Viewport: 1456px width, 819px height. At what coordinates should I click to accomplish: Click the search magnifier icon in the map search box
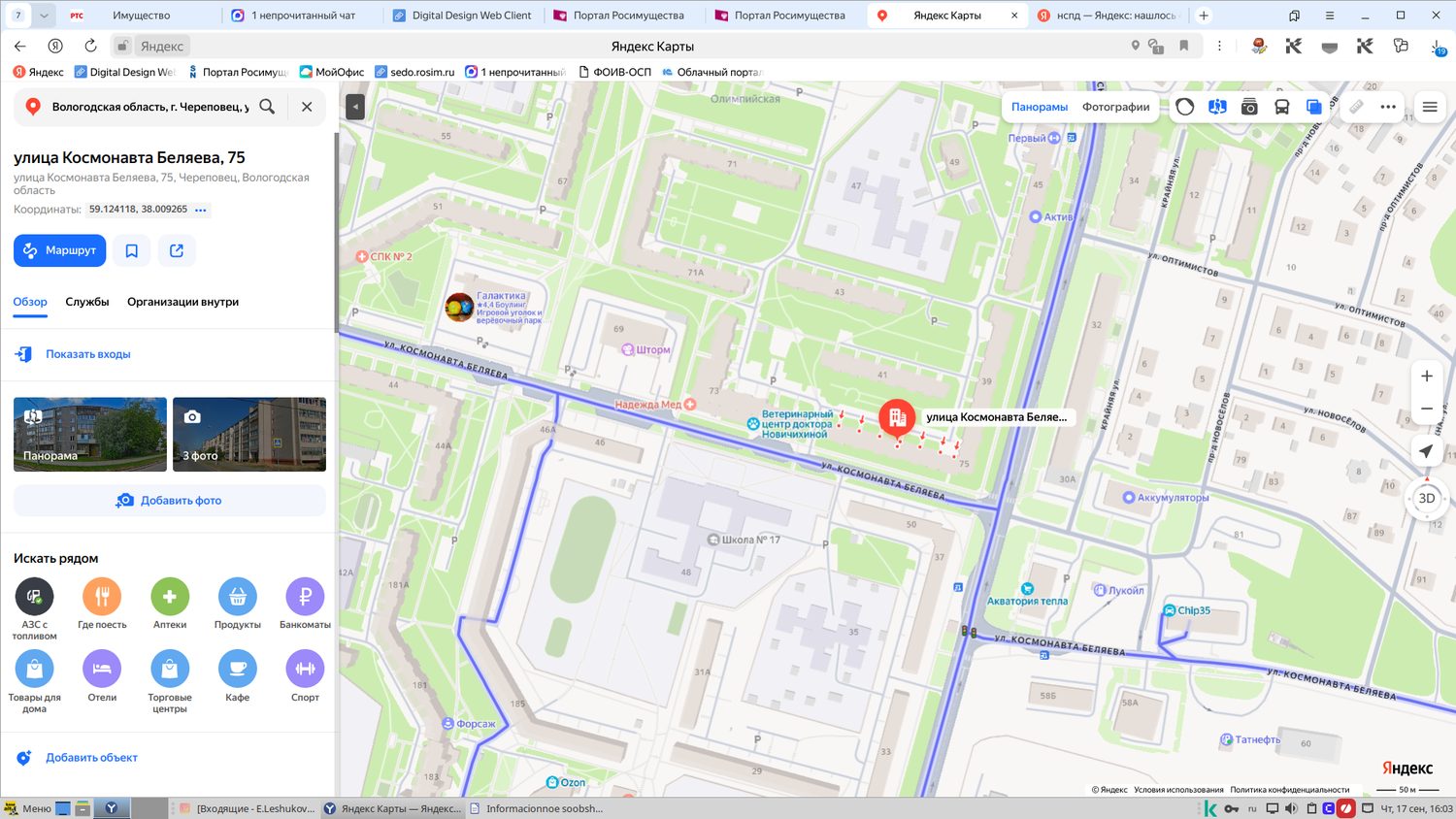pyautogui.click(x=267, y=107)
